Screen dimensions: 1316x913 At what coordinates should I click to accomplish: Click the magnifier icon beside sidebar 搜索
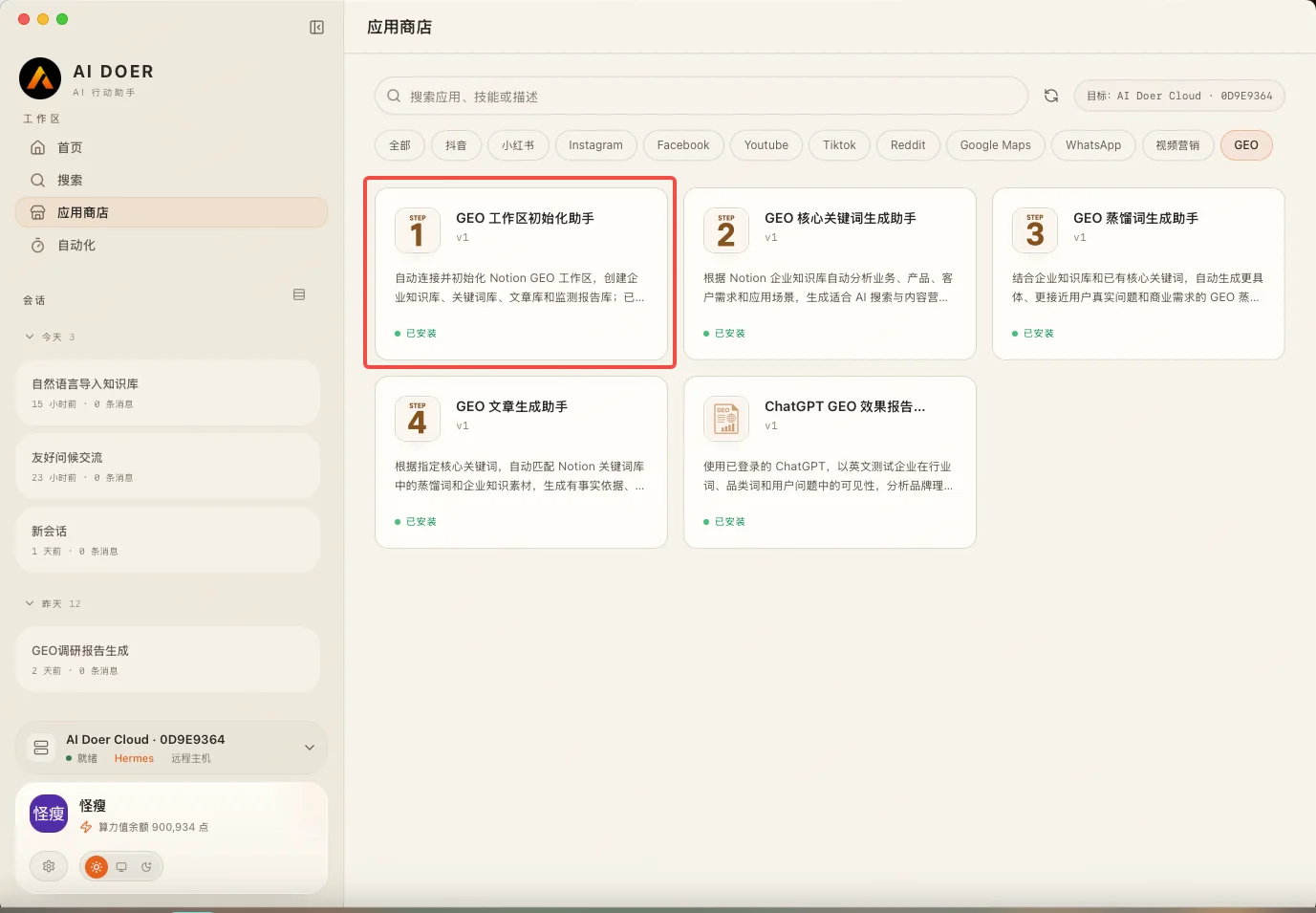(38, 180)
